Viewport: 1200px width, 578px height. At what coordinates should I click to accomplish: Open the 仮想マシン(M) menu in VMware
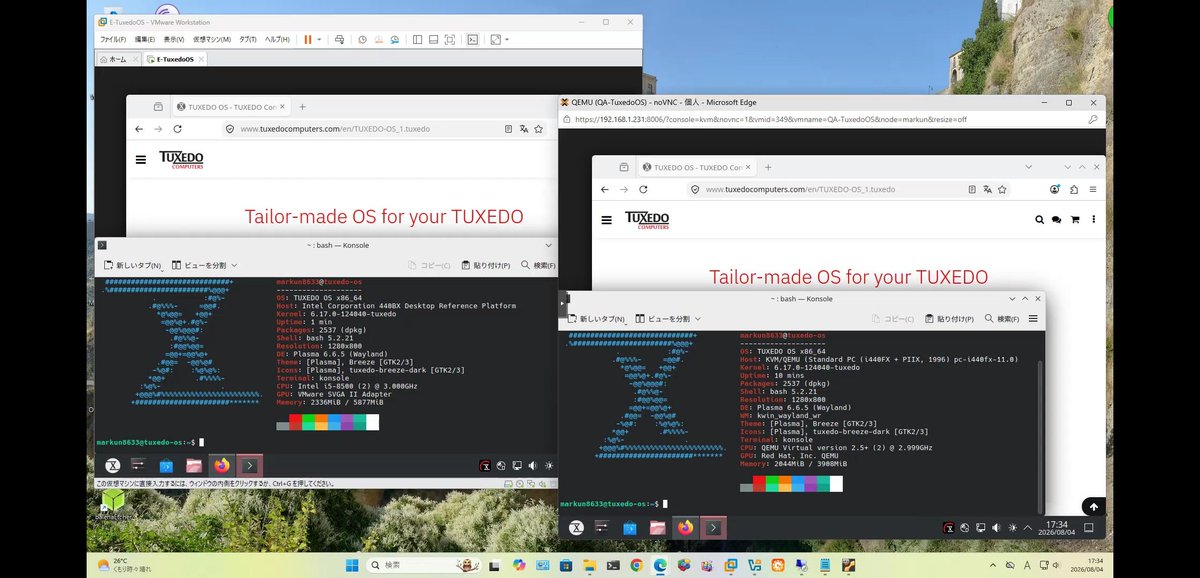click(211, 39)
